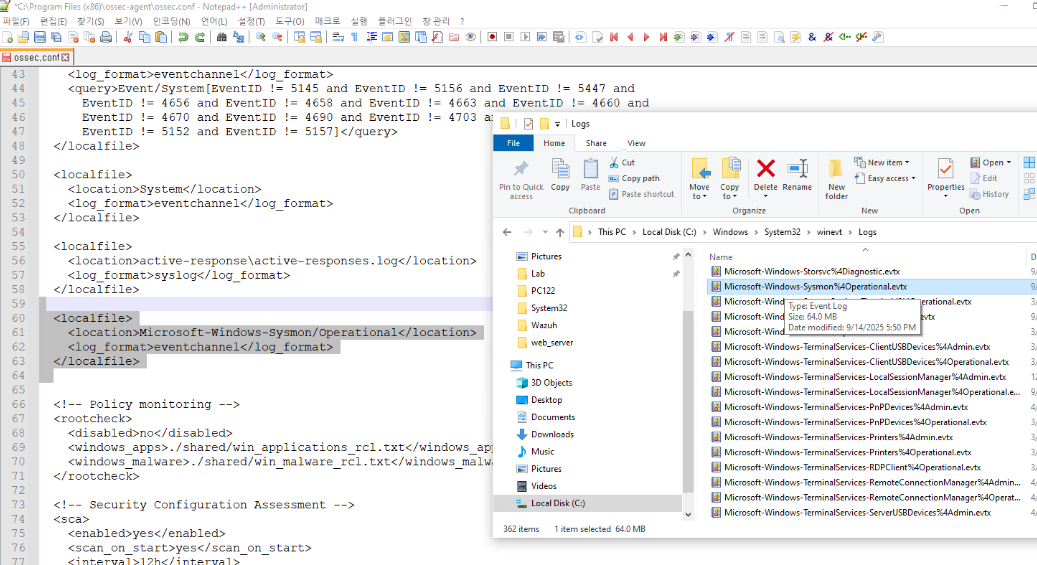Toggle synchronized horizontal scrolling icon
The height and width of the screenshot is (565, 1037).
(316, 37)
